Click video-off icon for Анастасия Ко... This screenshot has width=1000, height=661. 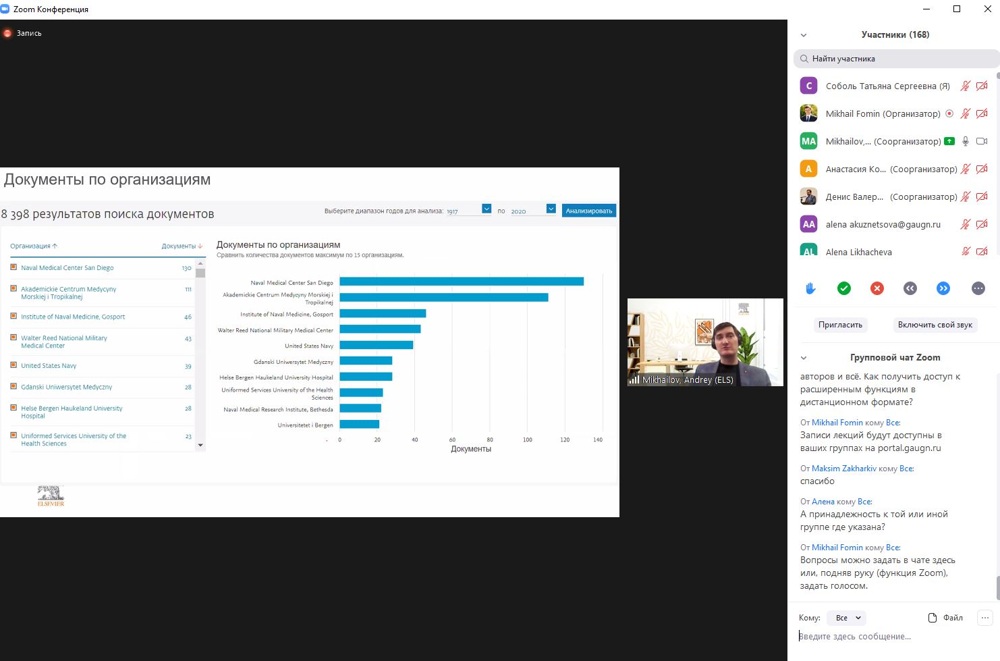click(982, 169)
